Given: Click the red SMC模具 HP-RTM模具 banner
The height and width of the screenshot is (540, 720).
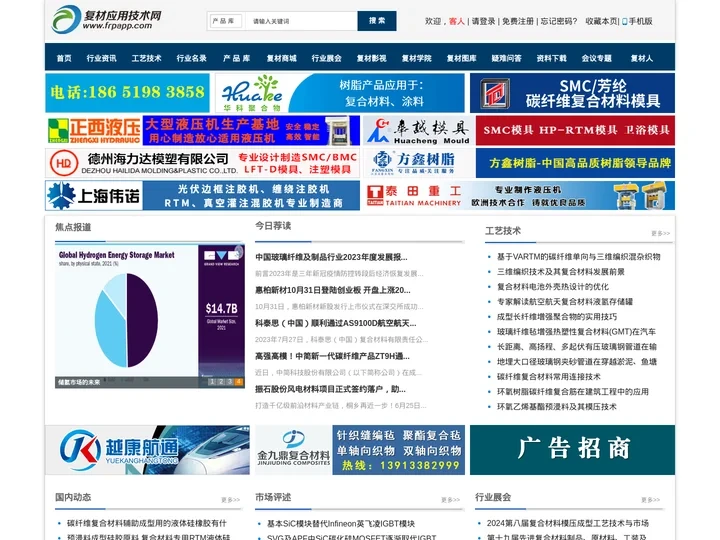Looking at the screenshot, I should [575, 130].
